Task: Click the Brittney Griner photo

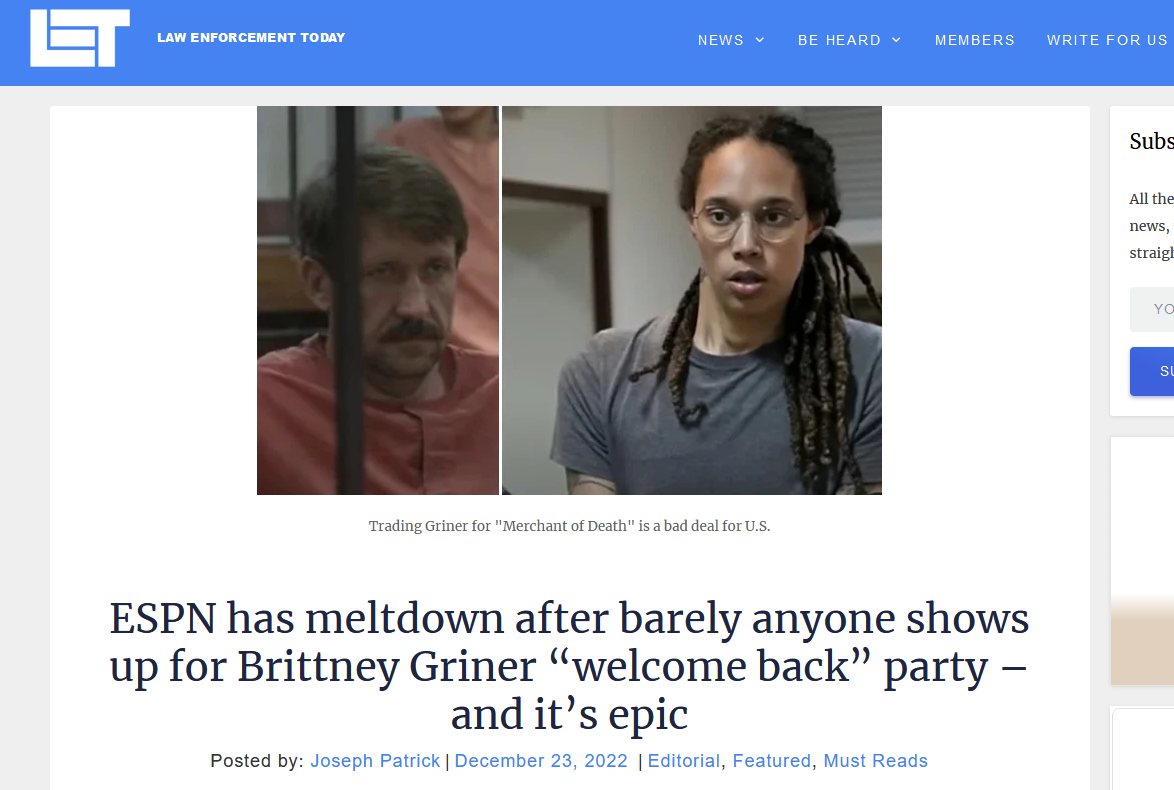Action: tap(692, 300)
